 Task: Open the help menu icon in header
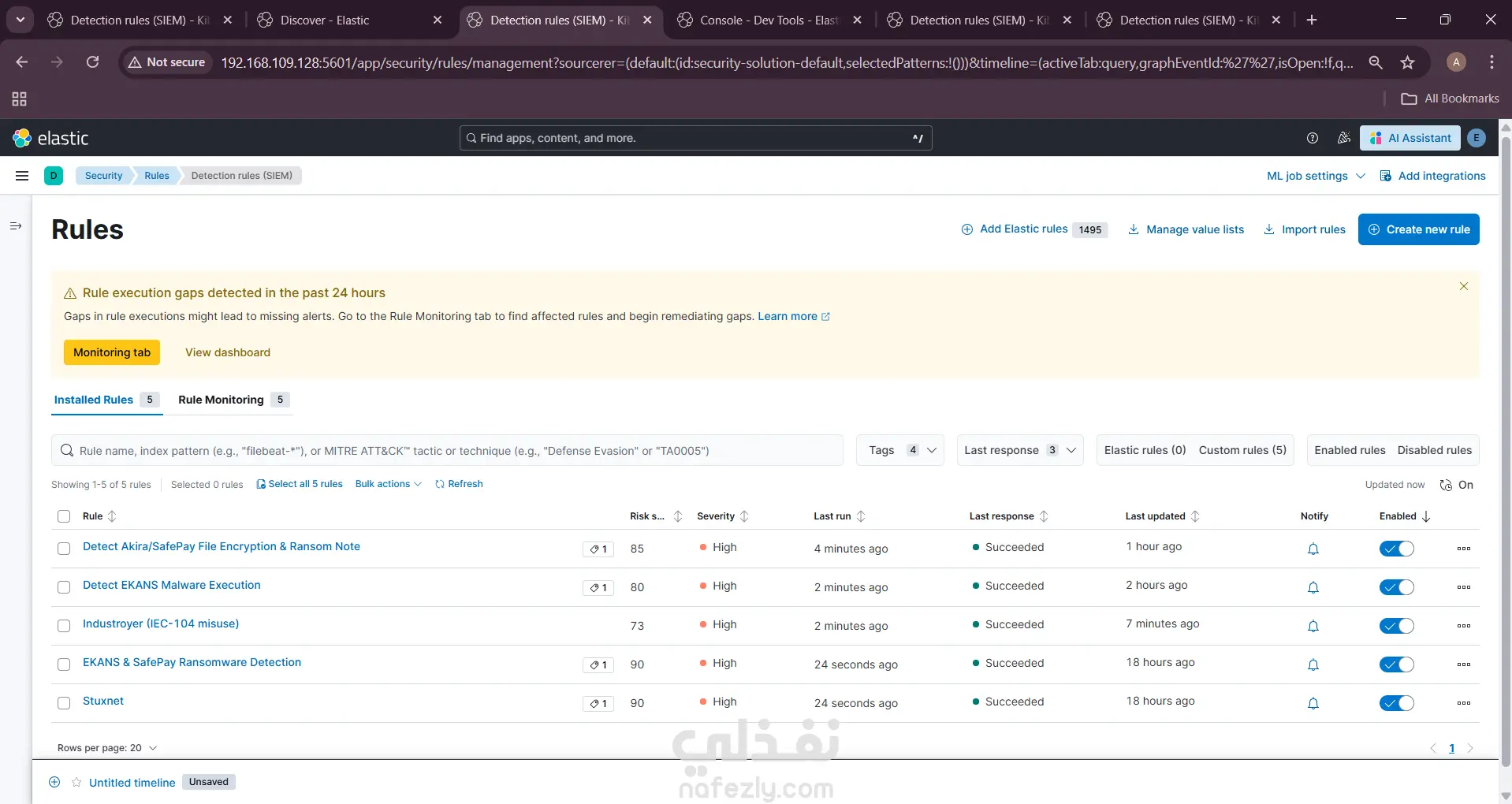(1313, 138)
